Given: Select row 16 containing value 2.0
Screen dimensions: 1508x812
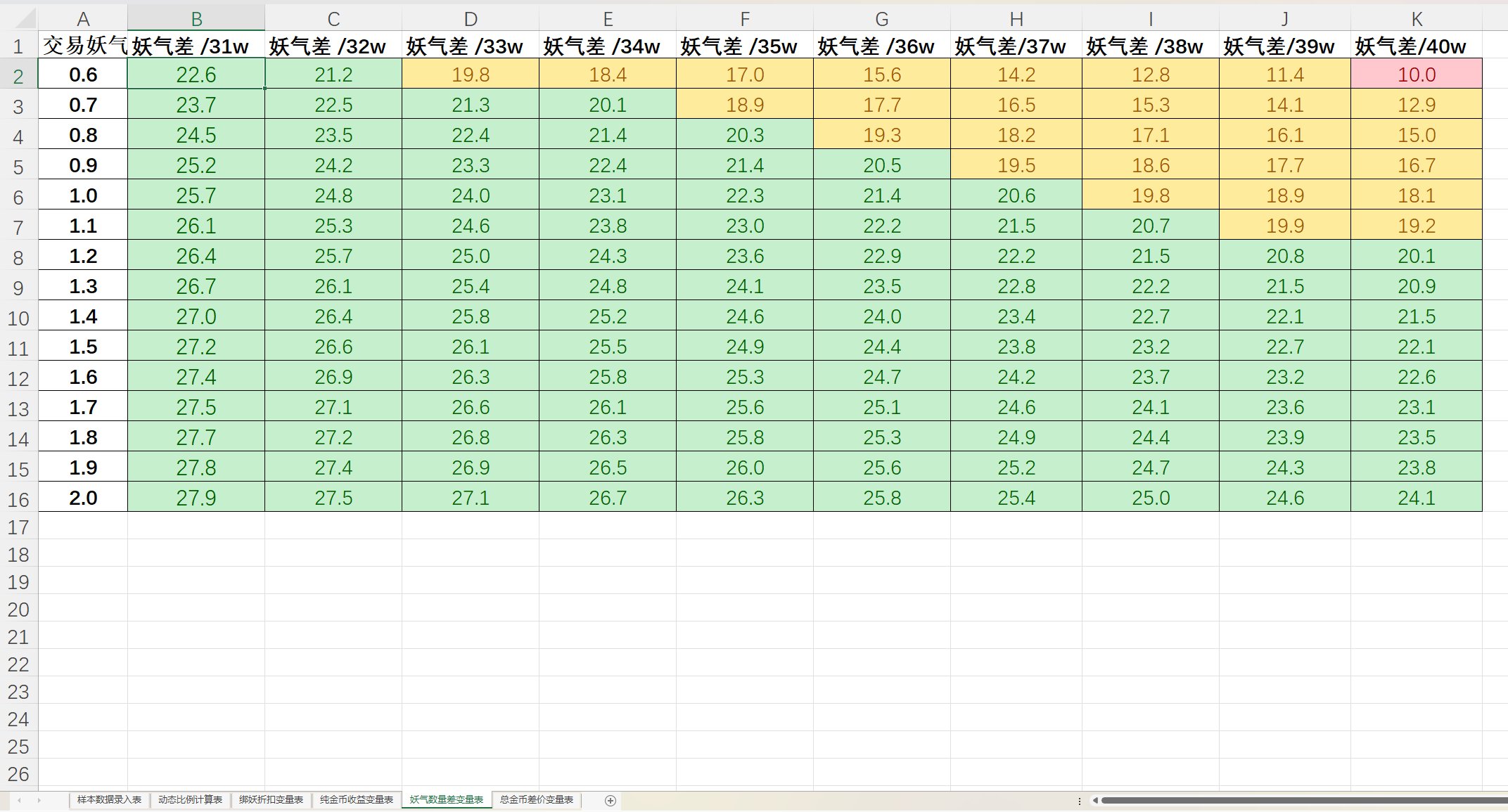Looking at the screenshot, I should click(19, 498).
